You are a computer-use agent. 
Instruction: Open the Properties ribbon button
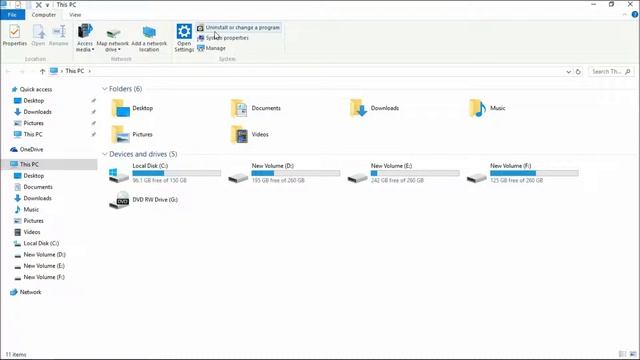pyautogui.click(x=14, y=35)
